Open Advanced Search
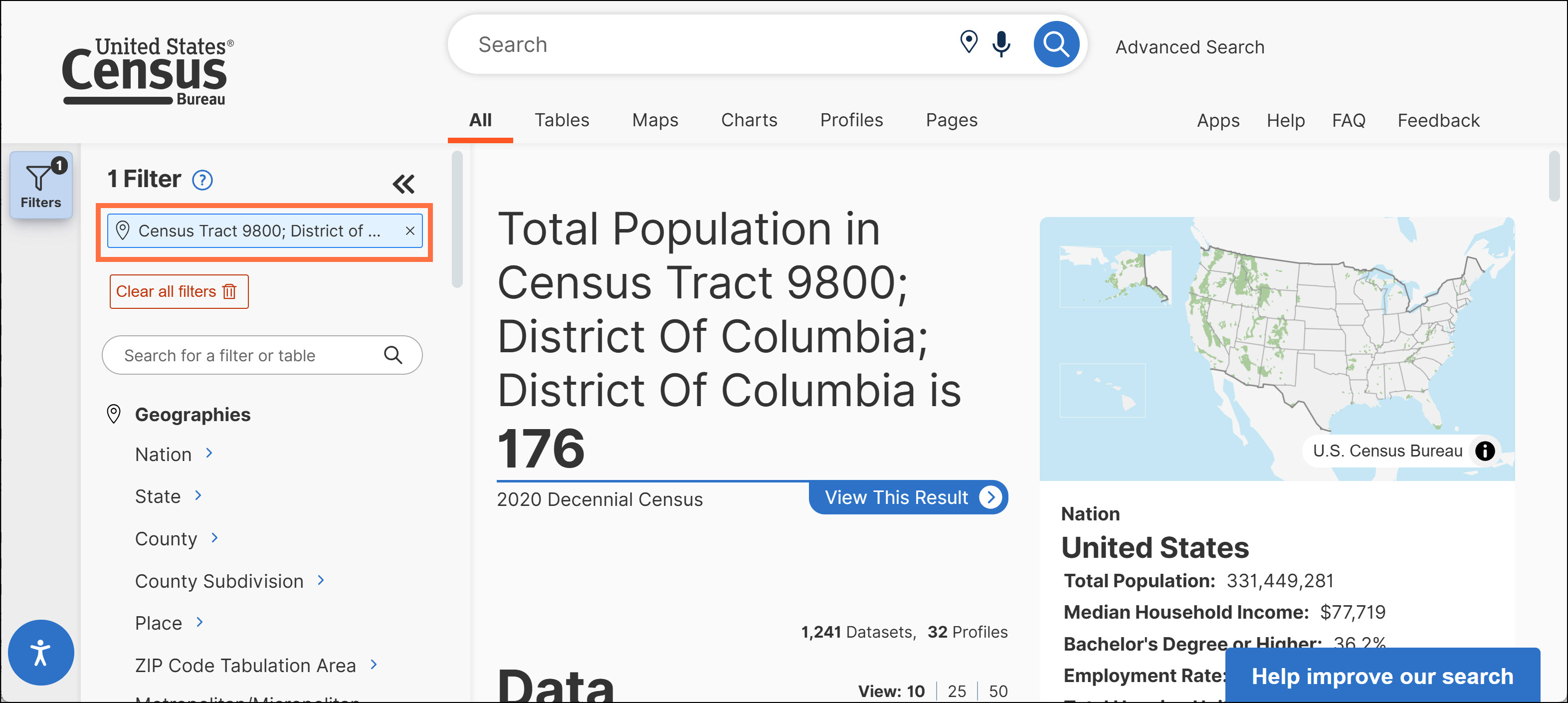The height and width of the screenshot is (703, 1568). [x=1189, y=47]
